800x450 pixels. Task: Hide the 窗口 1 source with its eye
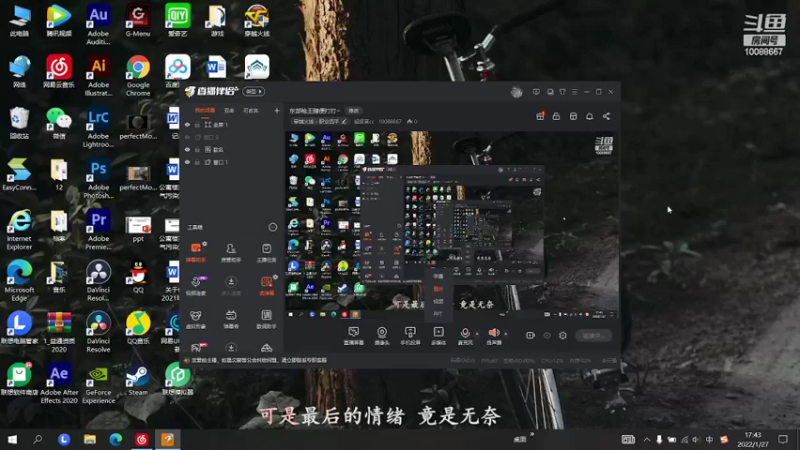coord(187,162)
